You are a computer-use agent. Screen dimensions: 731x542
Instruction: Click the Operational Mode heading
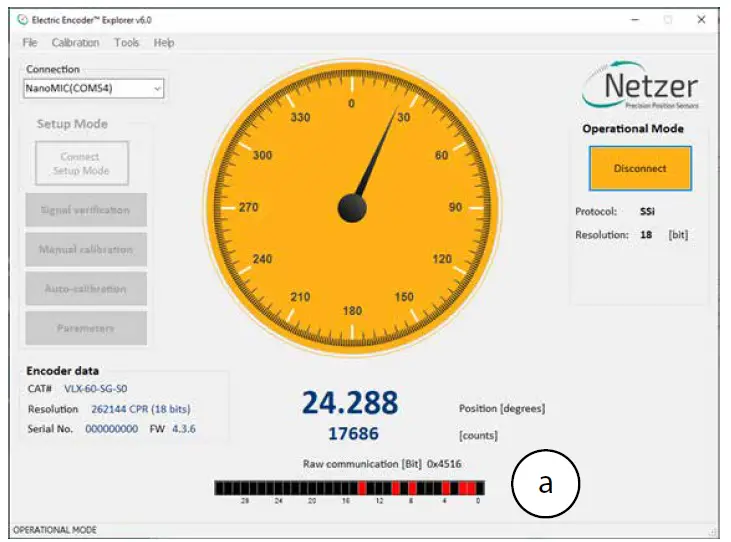coord(633,129)
